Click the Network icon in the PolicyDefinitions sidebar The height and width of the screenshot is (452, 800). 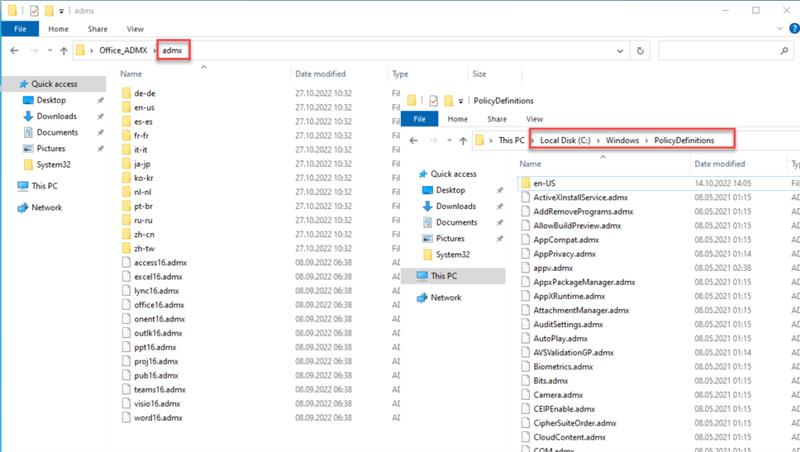(422, 297)
